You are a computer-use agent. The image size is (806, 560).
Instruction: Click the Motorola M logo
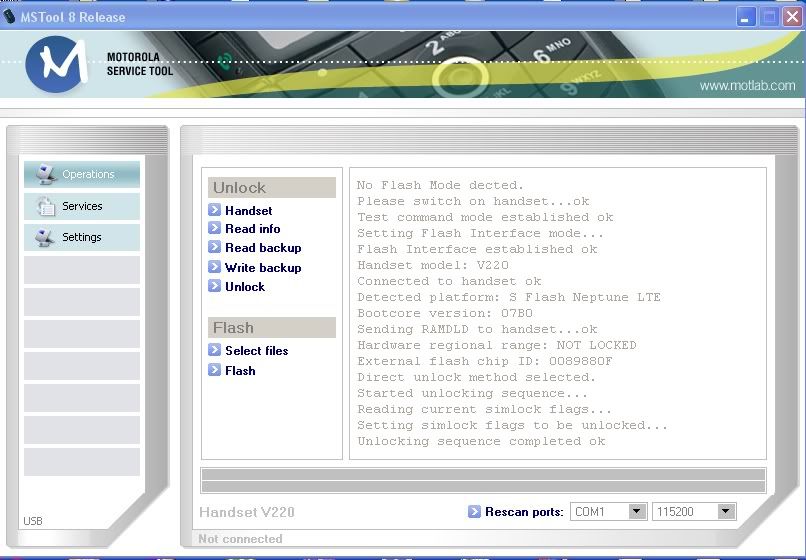coord(57,64)
